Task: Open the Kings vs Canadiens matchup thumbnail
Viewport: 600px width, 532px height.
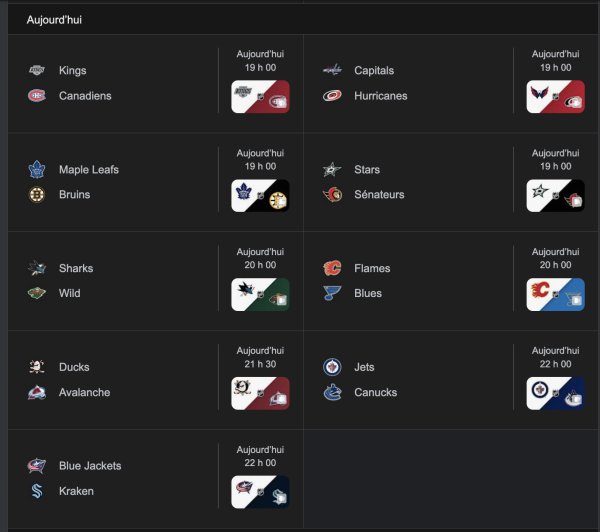Action: 260,97
